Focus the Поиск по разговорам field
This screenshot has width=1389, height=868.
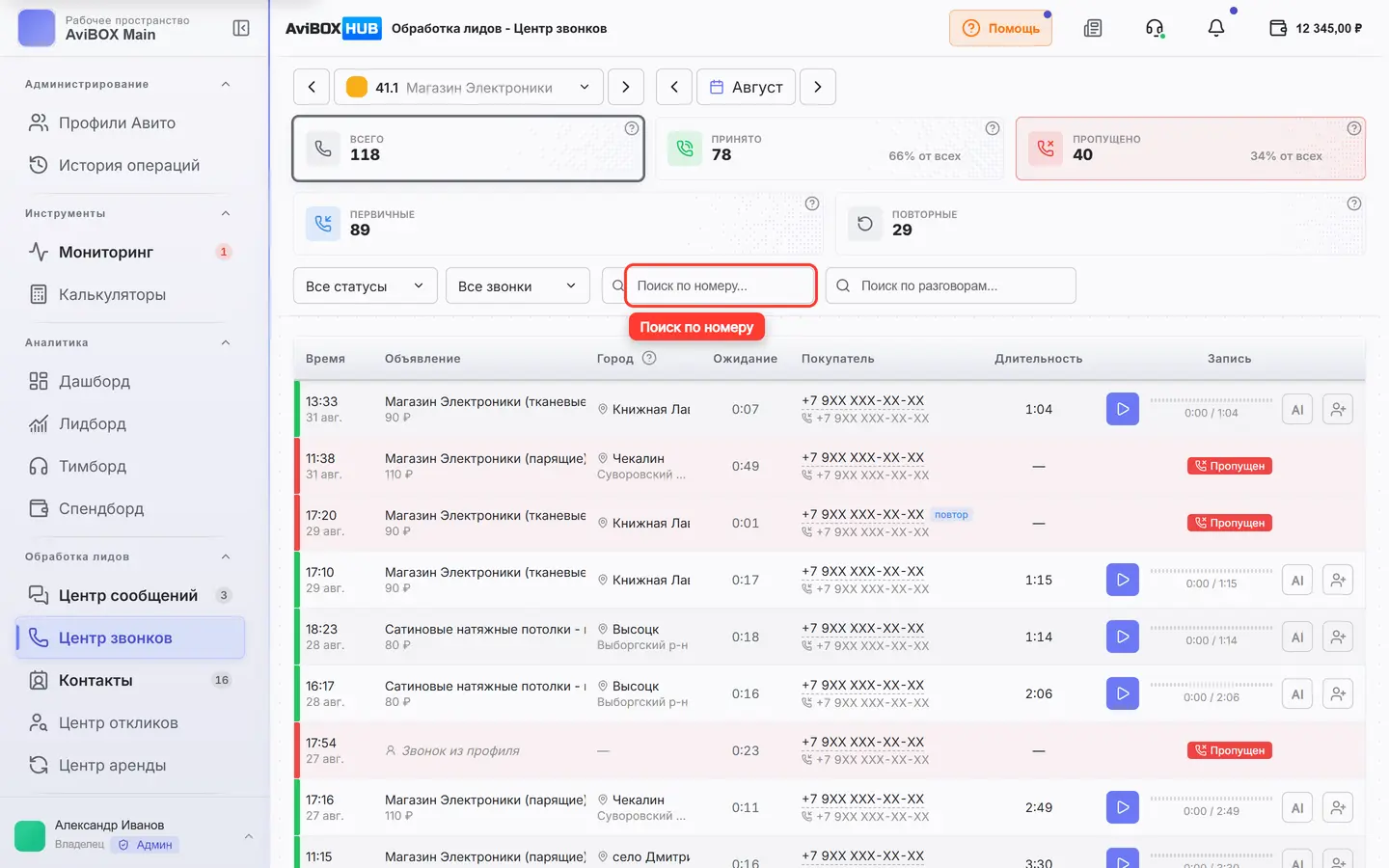(x=951, y=285)
